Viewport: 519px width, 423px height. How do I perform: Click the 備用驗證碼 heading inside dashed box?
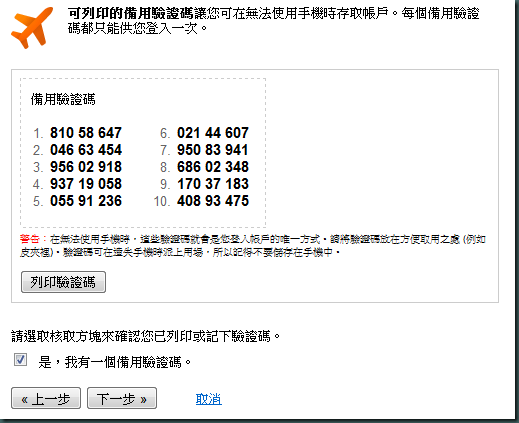pyautogui.click(x=63, y=99)
